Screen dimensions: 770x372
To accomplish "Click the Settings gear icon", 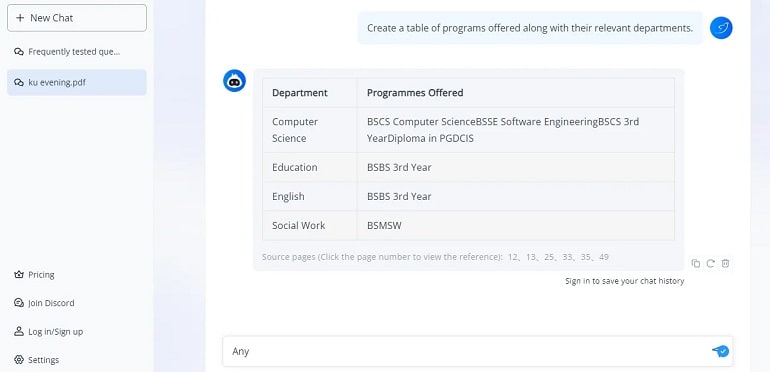I will click(x=19, y=360).
